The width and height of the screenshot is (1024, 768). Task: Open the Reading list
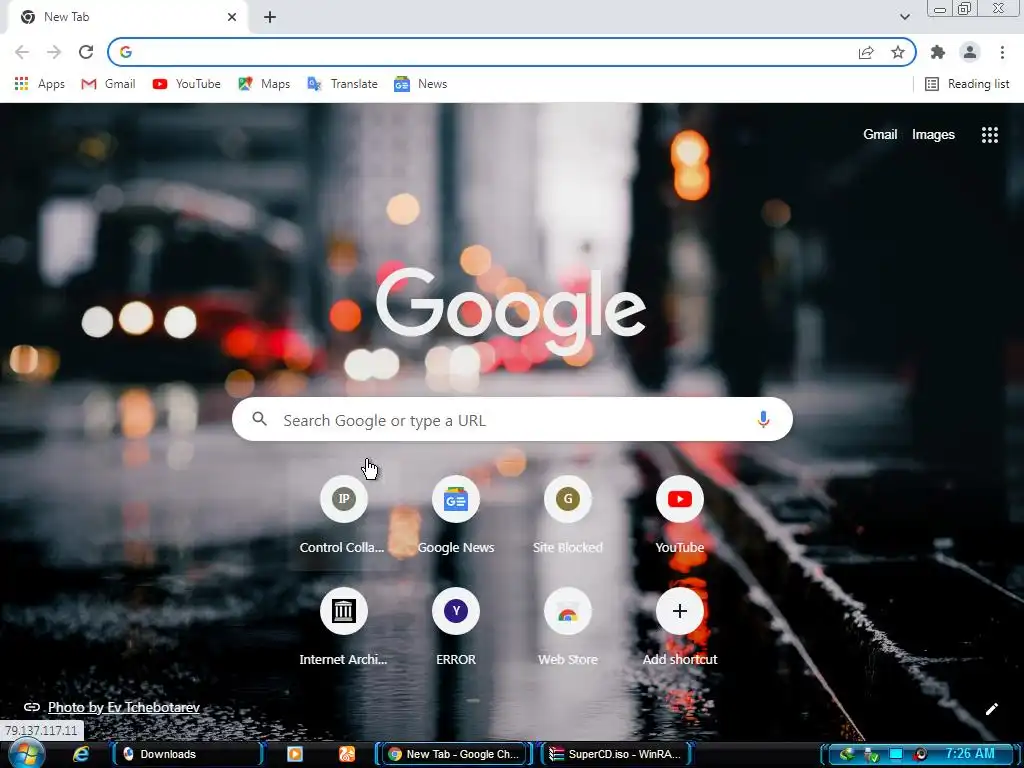967,84
